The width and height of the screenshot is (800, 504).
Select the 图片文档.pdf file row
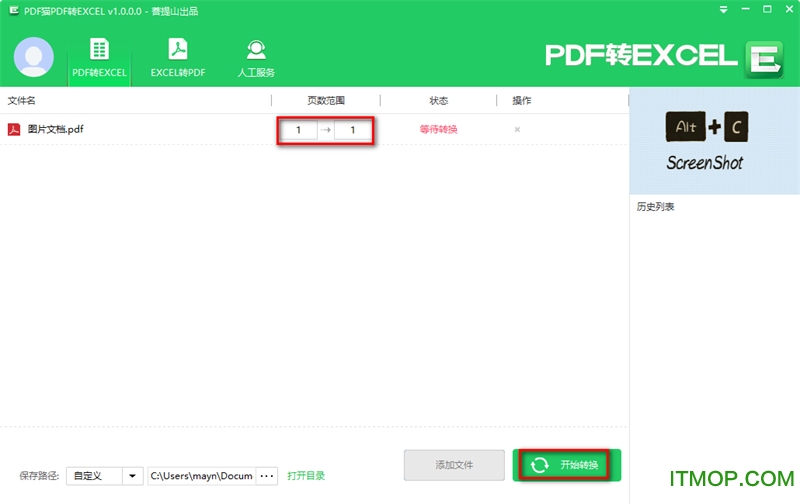coord(314,130)
